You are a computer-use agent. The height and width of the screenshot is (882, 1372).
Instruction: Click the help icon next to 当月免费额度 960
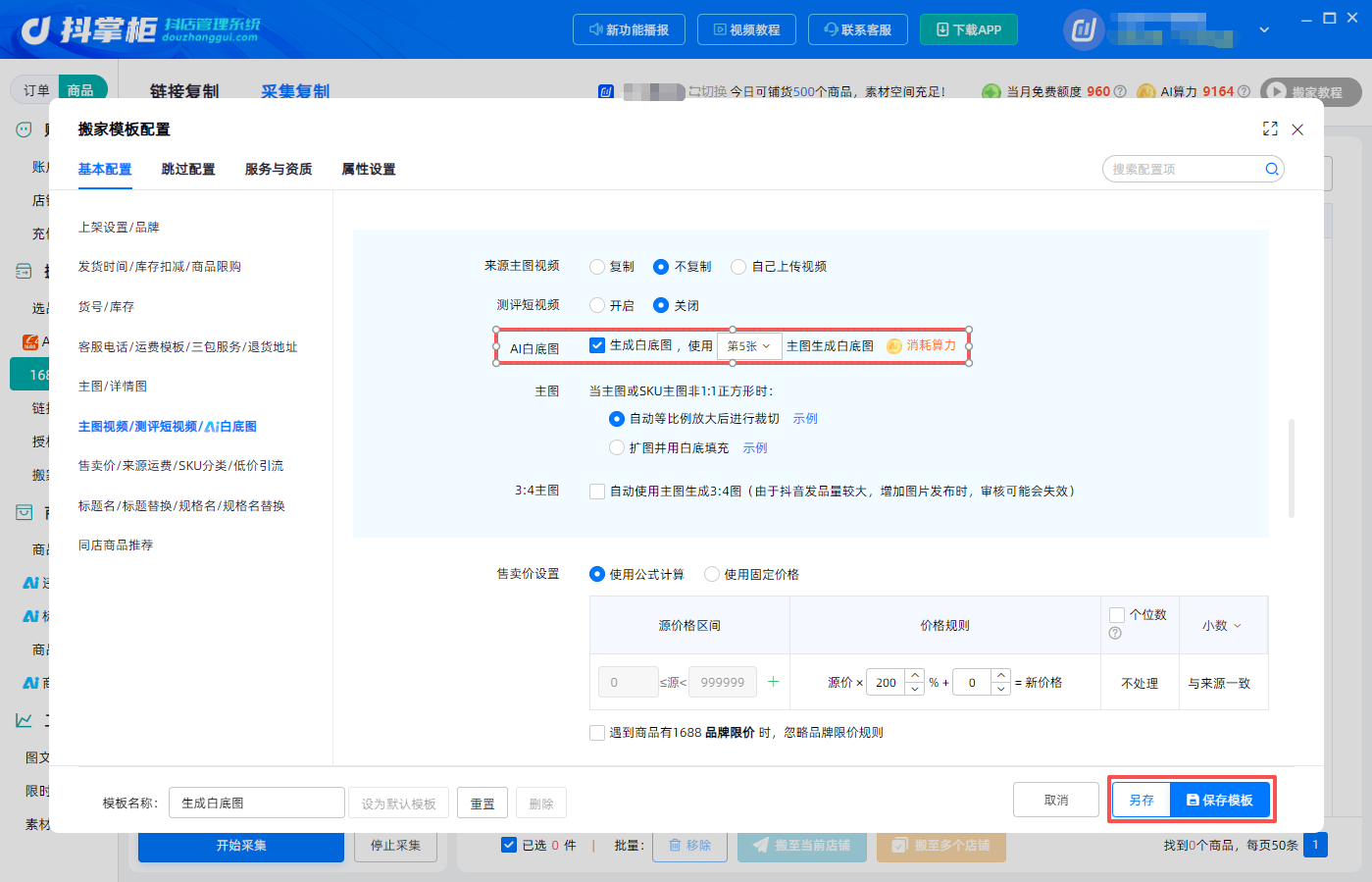1120,91
